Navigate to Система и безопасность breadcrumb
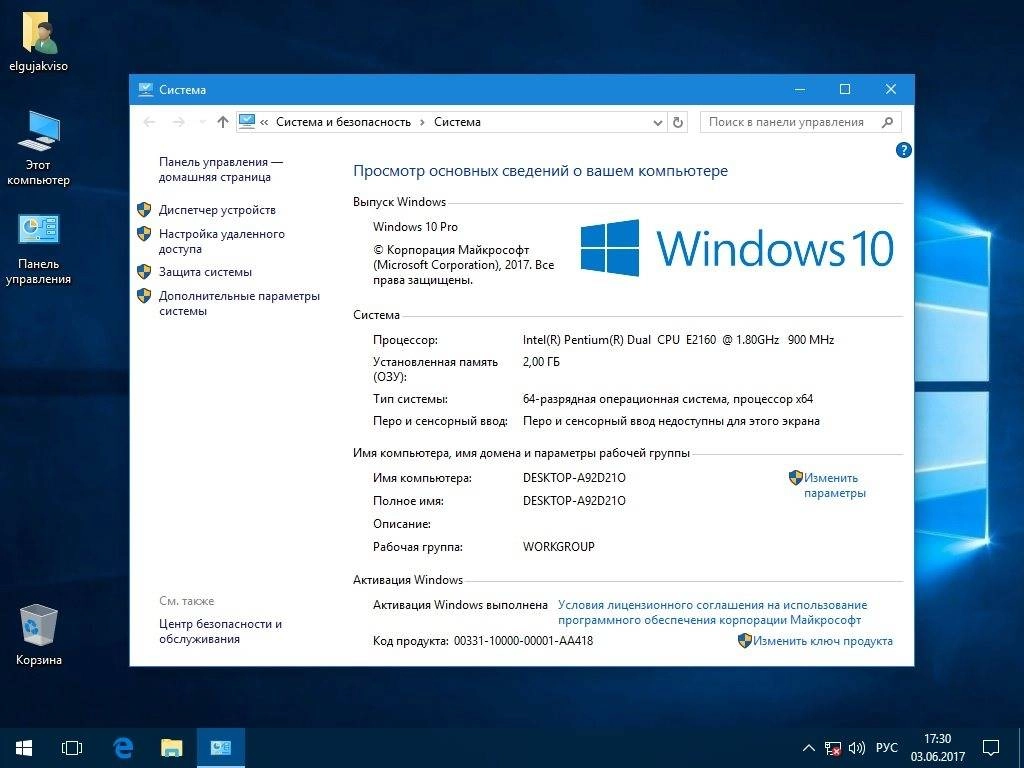 tap(344, 122)
